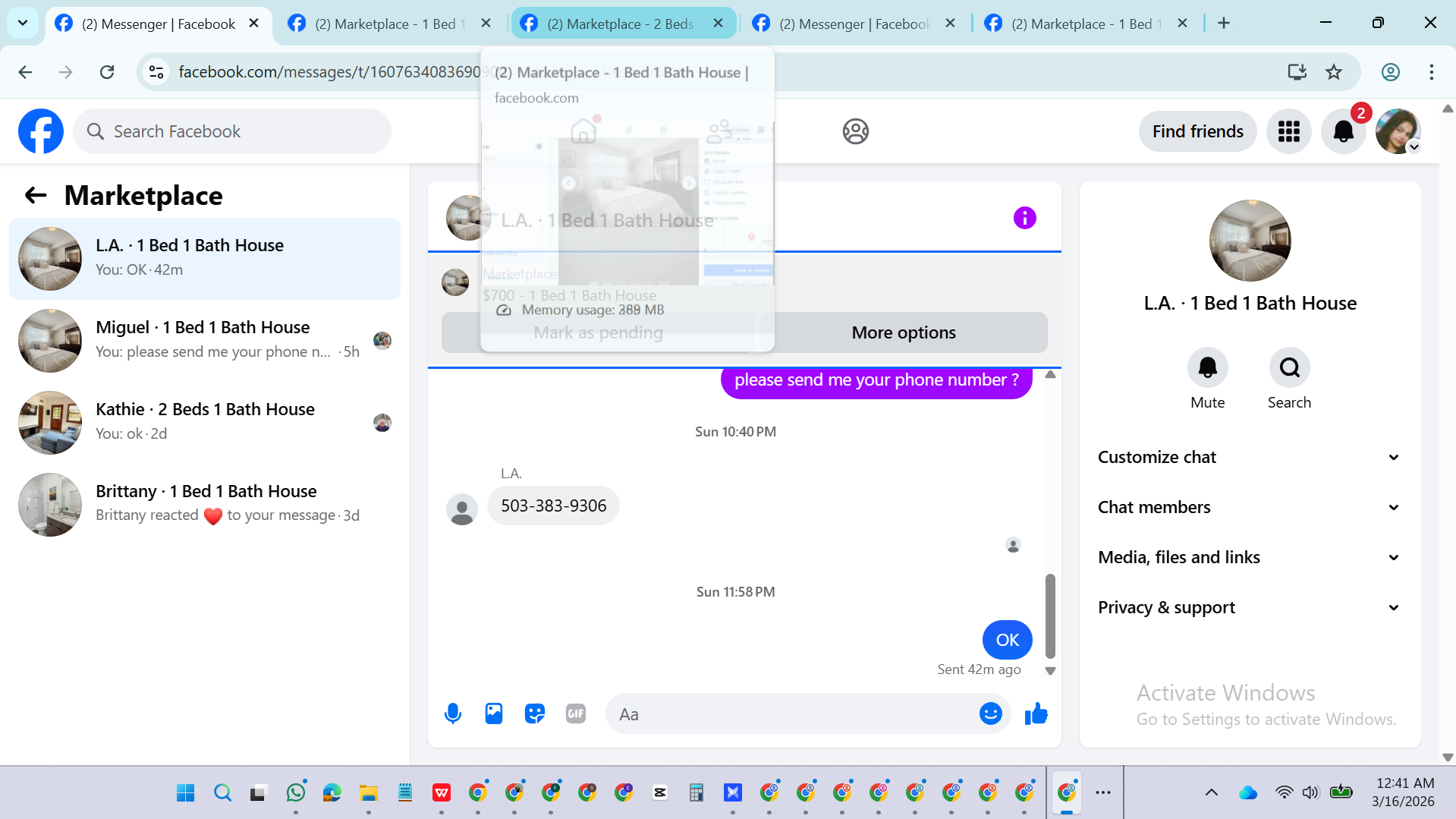Open taskbar overflow three dots
Viewport: 1456px width, 819px height.
point(1102,792)
